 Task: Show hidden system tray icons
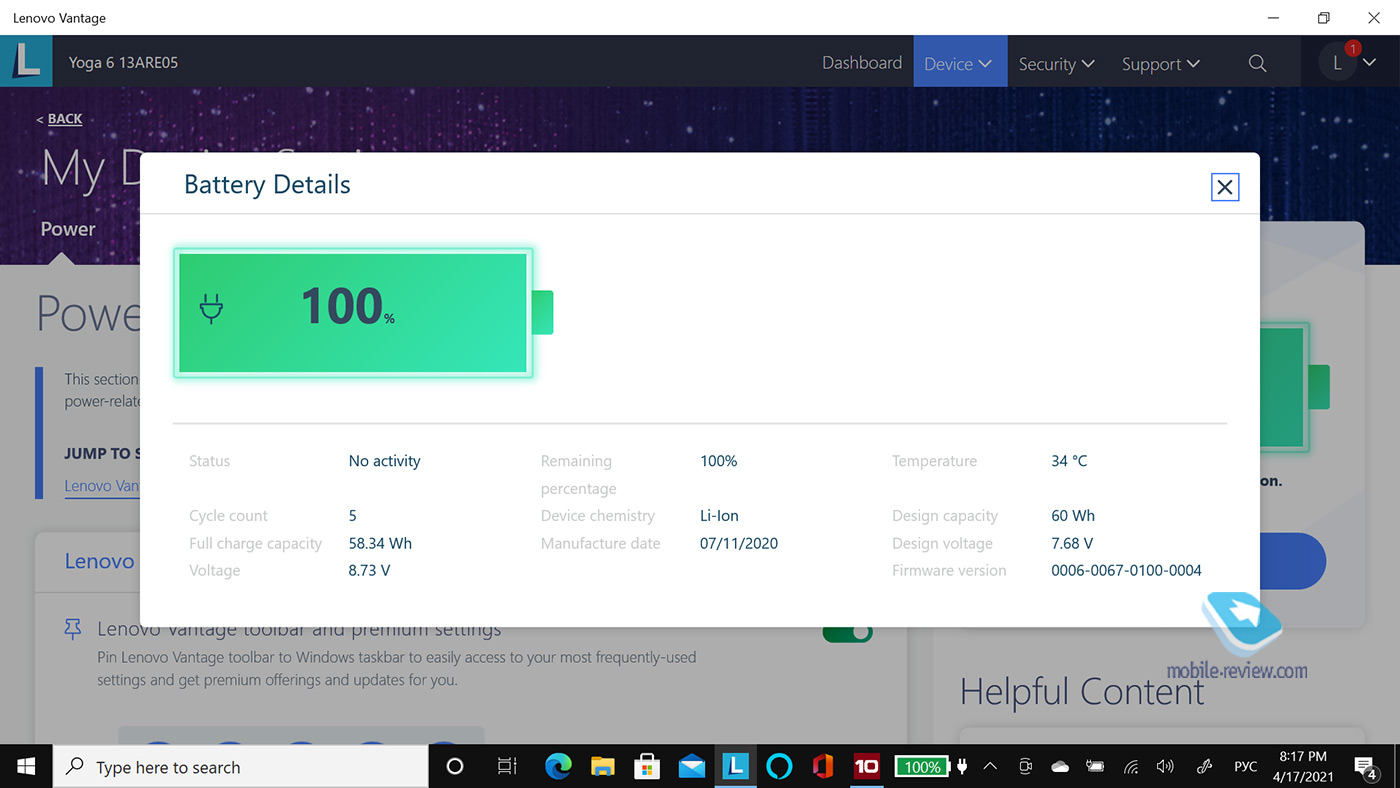click(x=990, y=767)
